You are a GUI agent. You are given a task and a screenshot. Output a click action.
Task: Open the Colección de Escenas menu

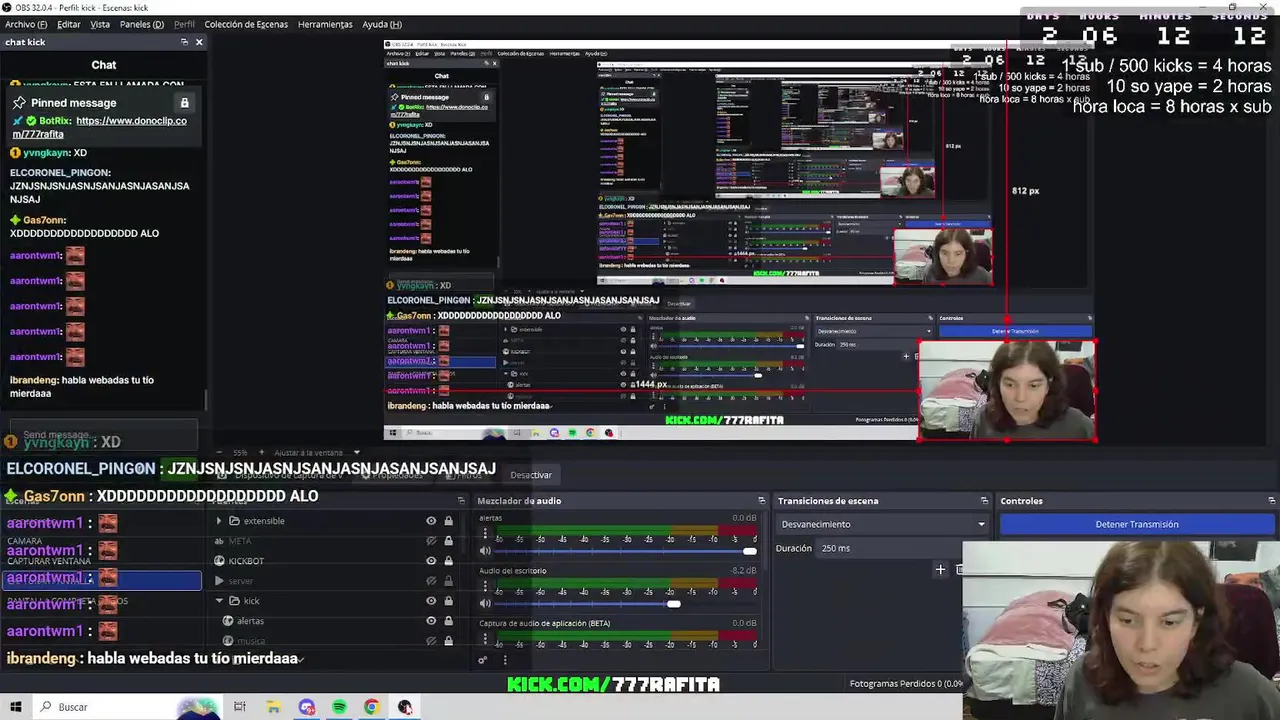tap(246, 24)
